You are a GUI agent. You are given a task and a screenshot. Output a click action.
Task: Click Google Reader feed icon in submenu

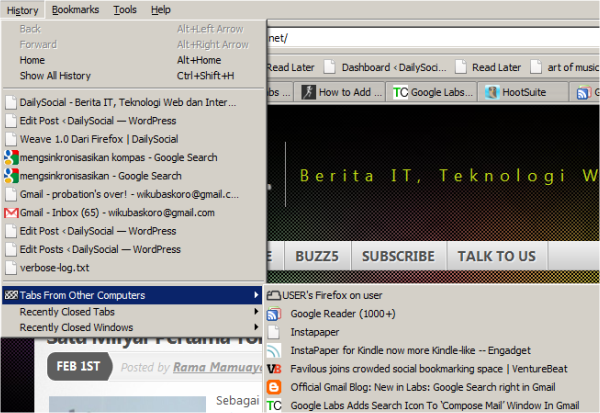[274, 314]
